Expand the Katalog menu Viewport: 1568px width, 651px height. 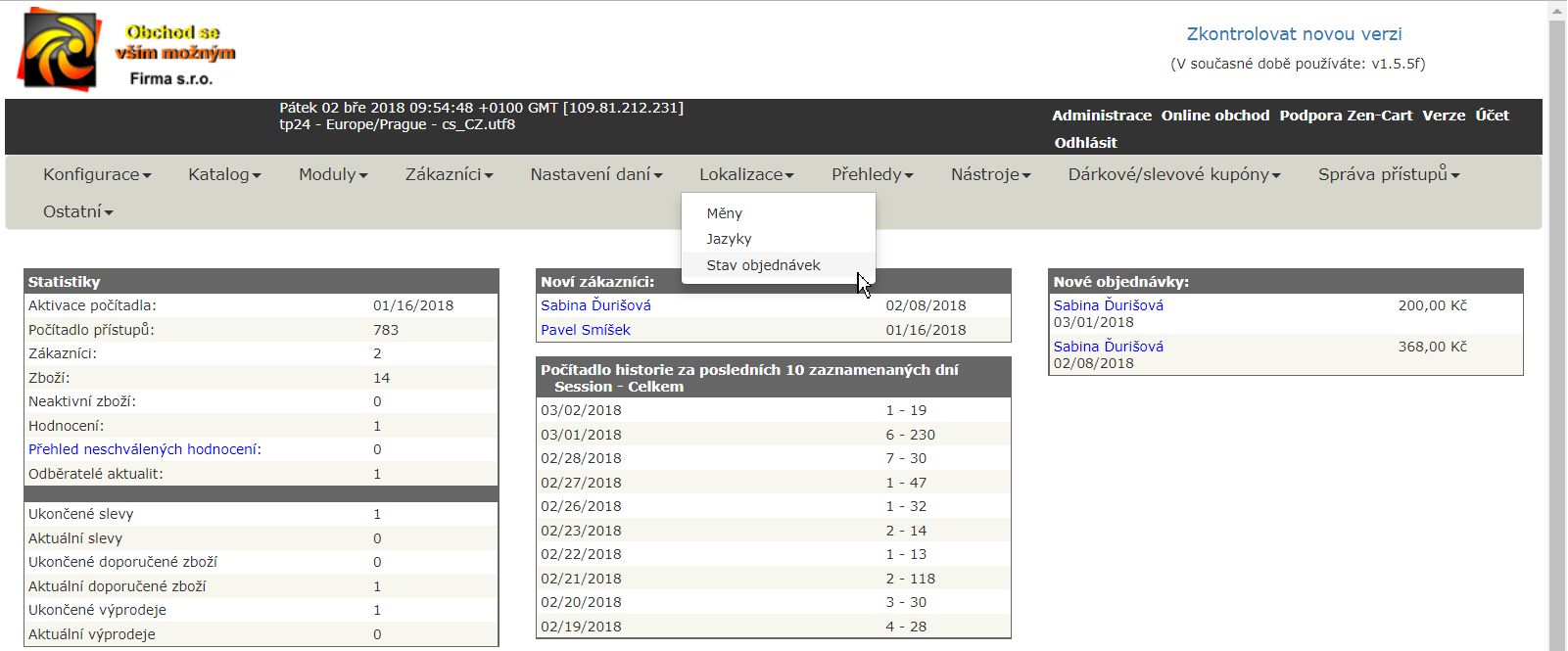click(x=224, y=174)
